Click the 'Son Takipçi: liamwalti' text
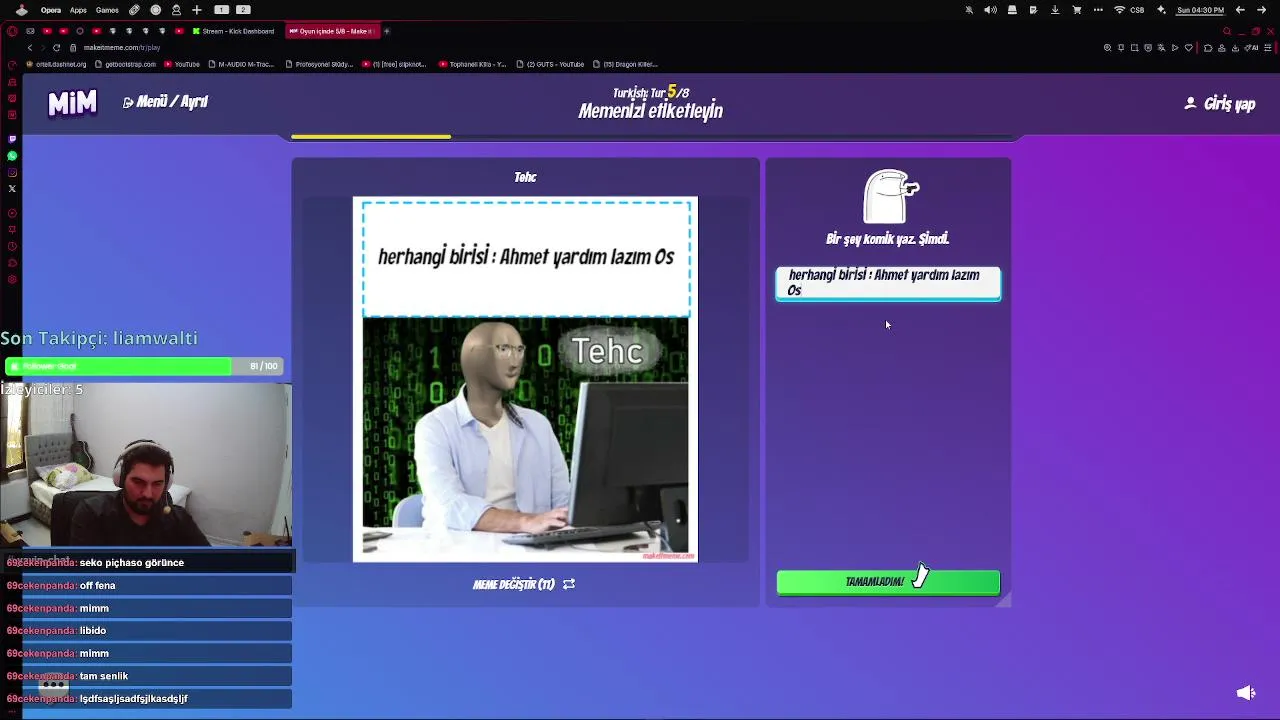 point(99,338)
